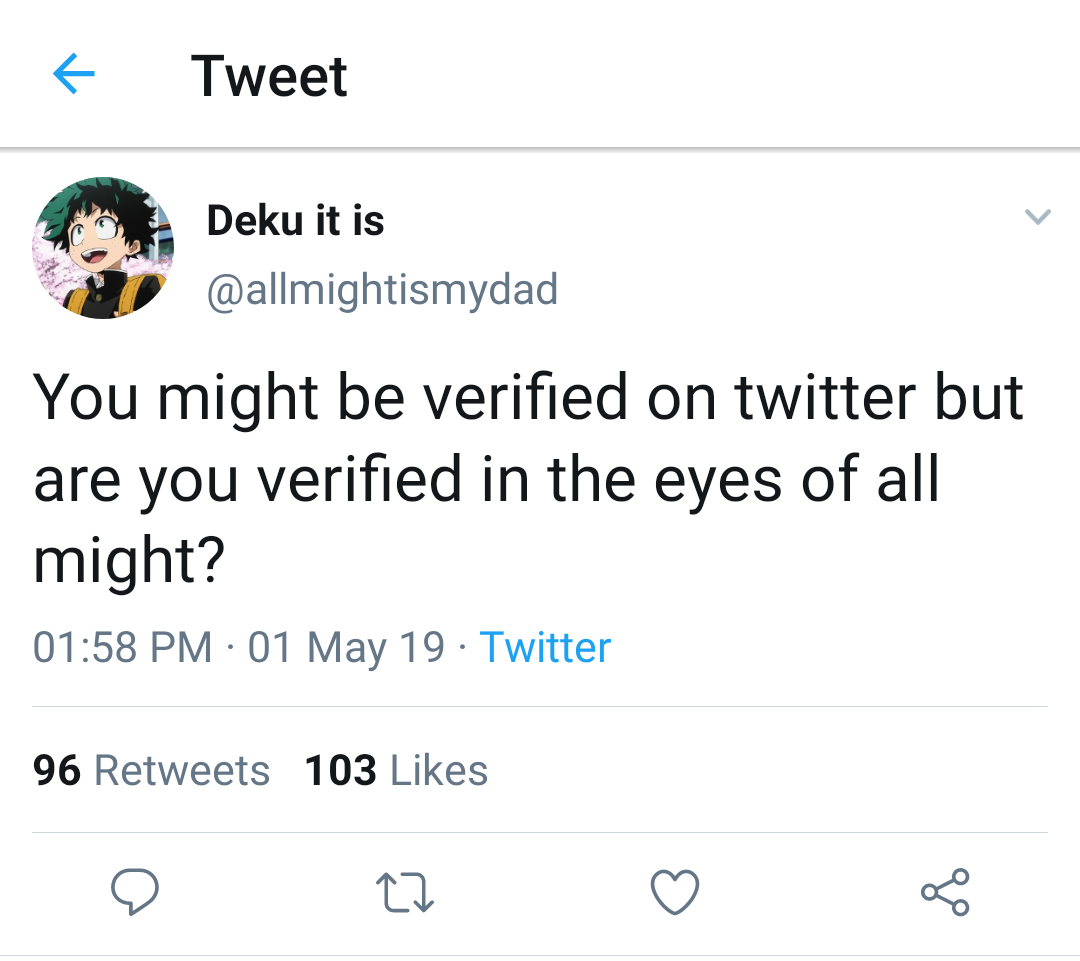Image resolution: width=1080 pixels, height=961 pixels.
Task: Tap the Tweet header title
Action: [x=269, y=76]
